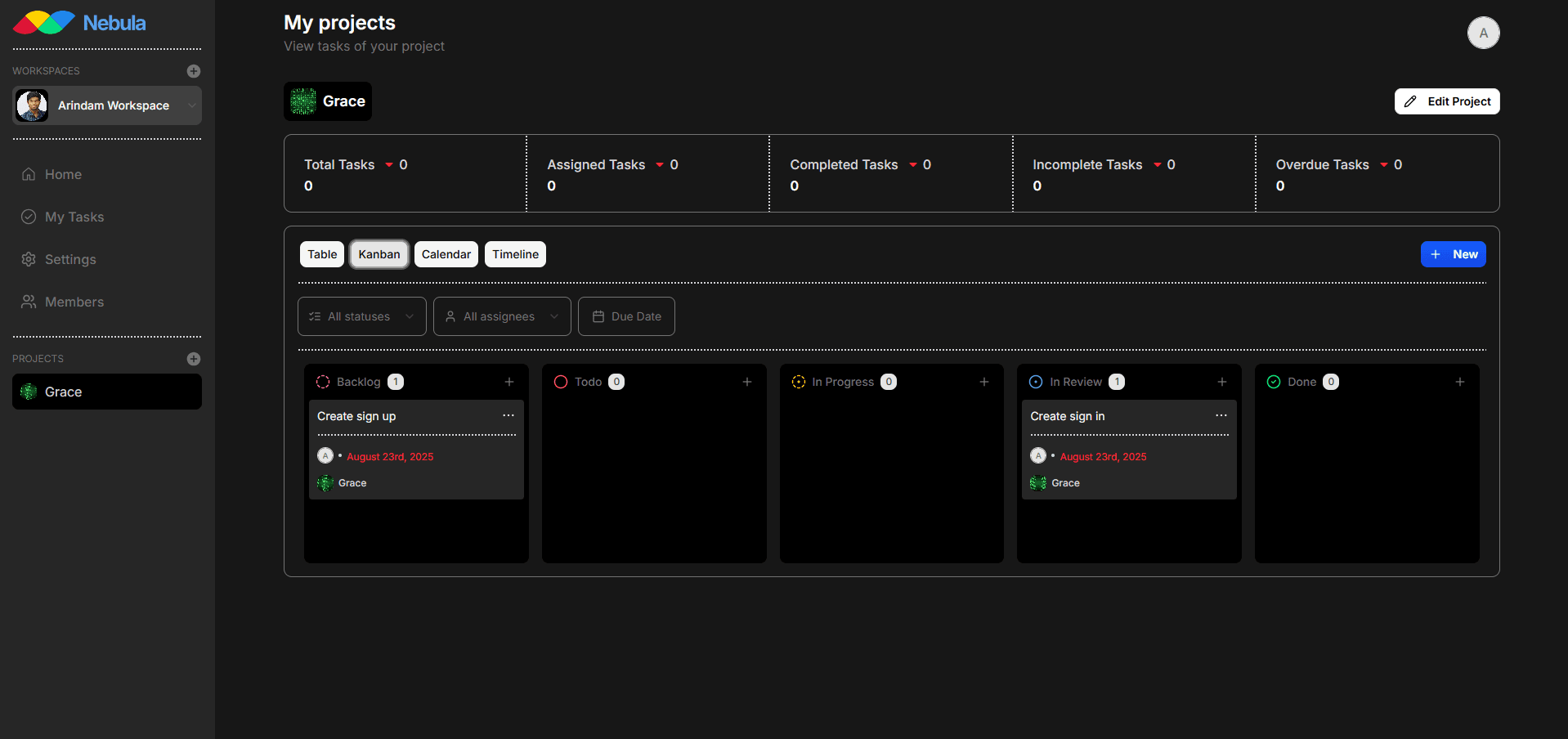Viewport: 1568px width, 739px height.
Task: Add a task to the Backlog column
Action: tap(509, 382)
